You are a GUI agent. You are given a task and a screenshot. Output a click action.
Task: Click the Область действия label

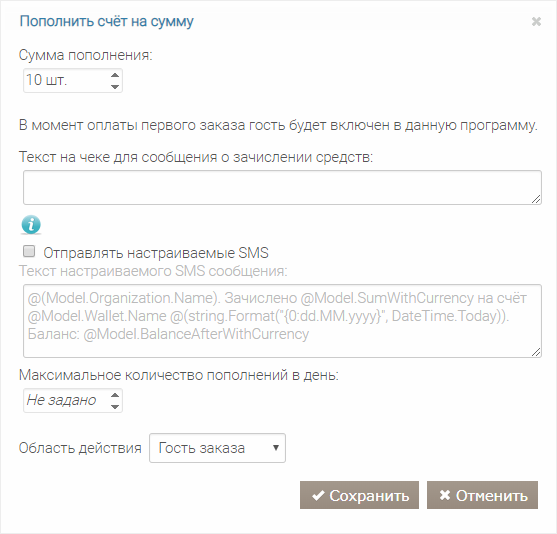[x=80, y=448]
